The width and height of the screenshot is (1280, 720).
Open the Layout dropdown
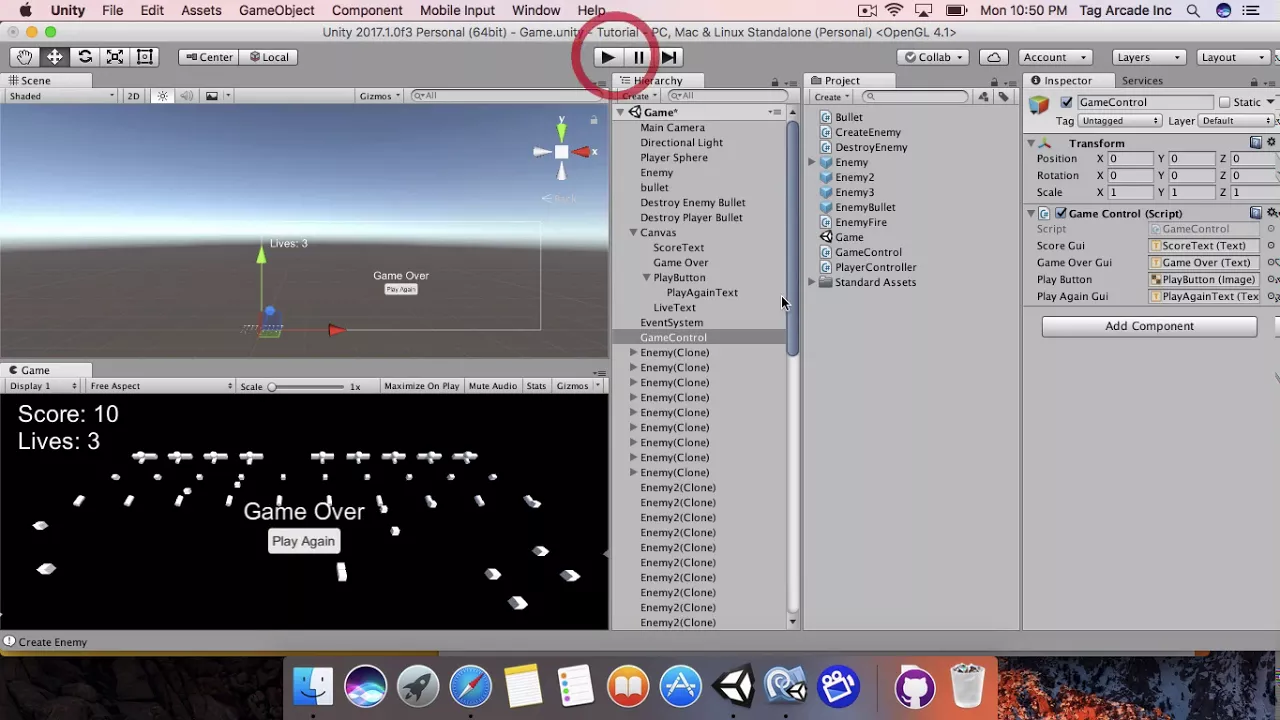(1233, 57)
